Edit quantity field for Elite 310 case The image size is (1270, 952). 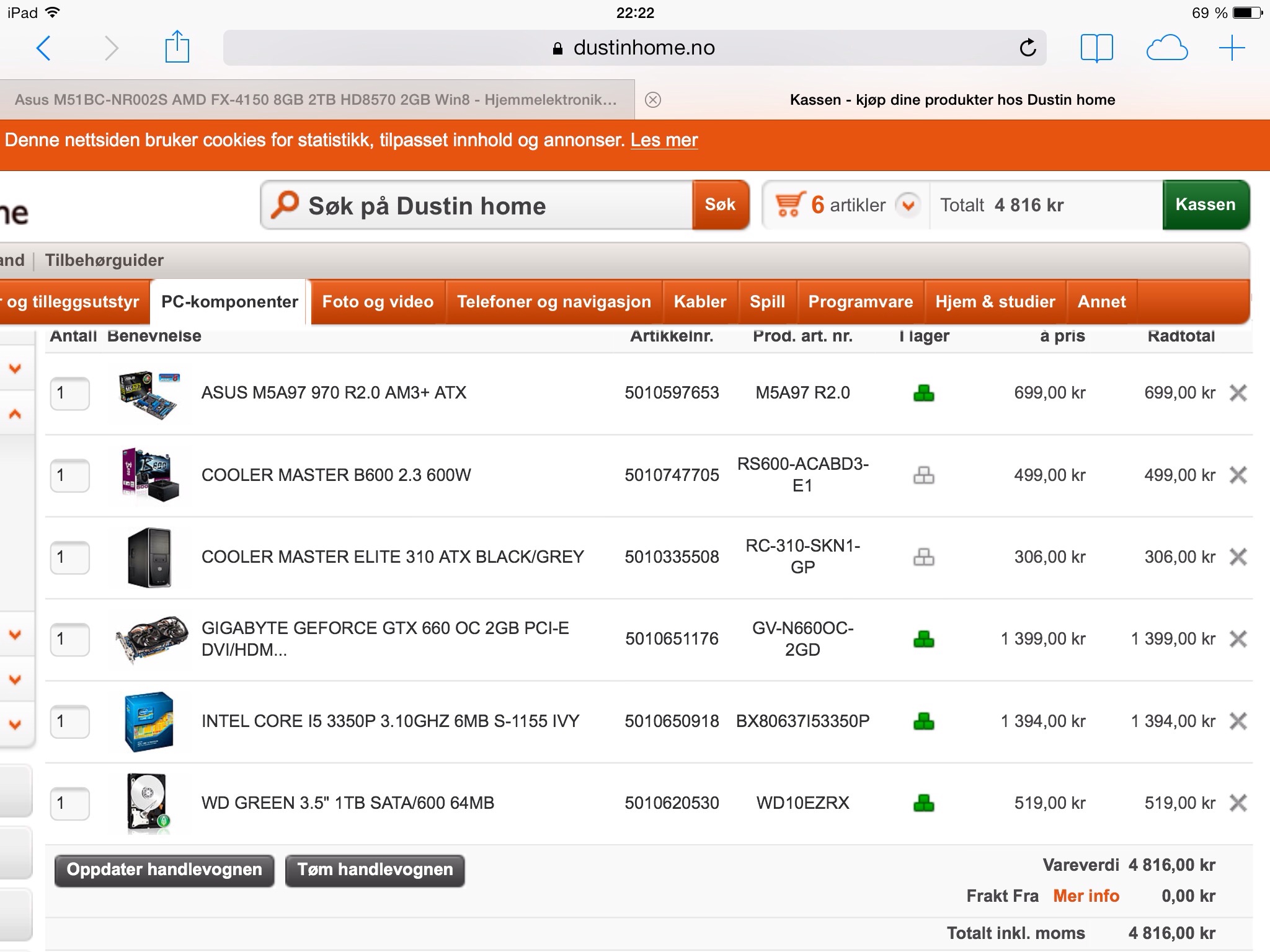(x=69, y=557)
